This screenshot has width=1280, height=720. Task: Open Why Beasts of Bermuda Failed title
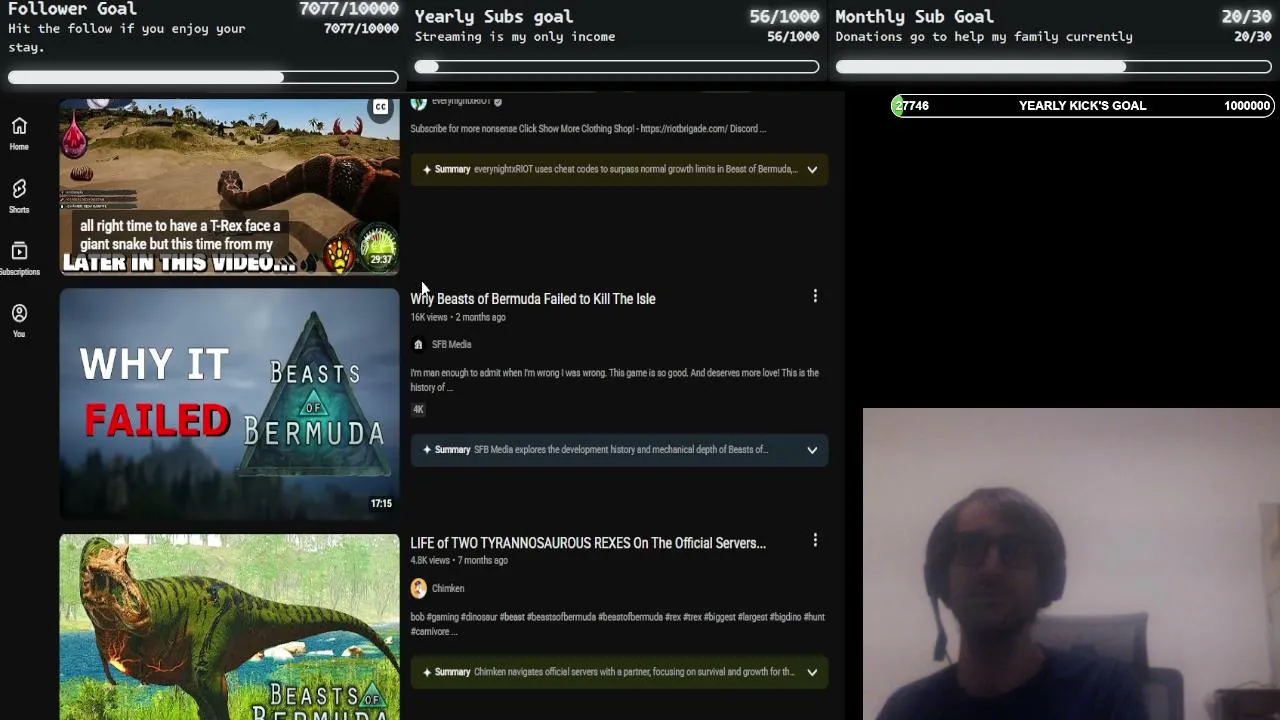533,299
